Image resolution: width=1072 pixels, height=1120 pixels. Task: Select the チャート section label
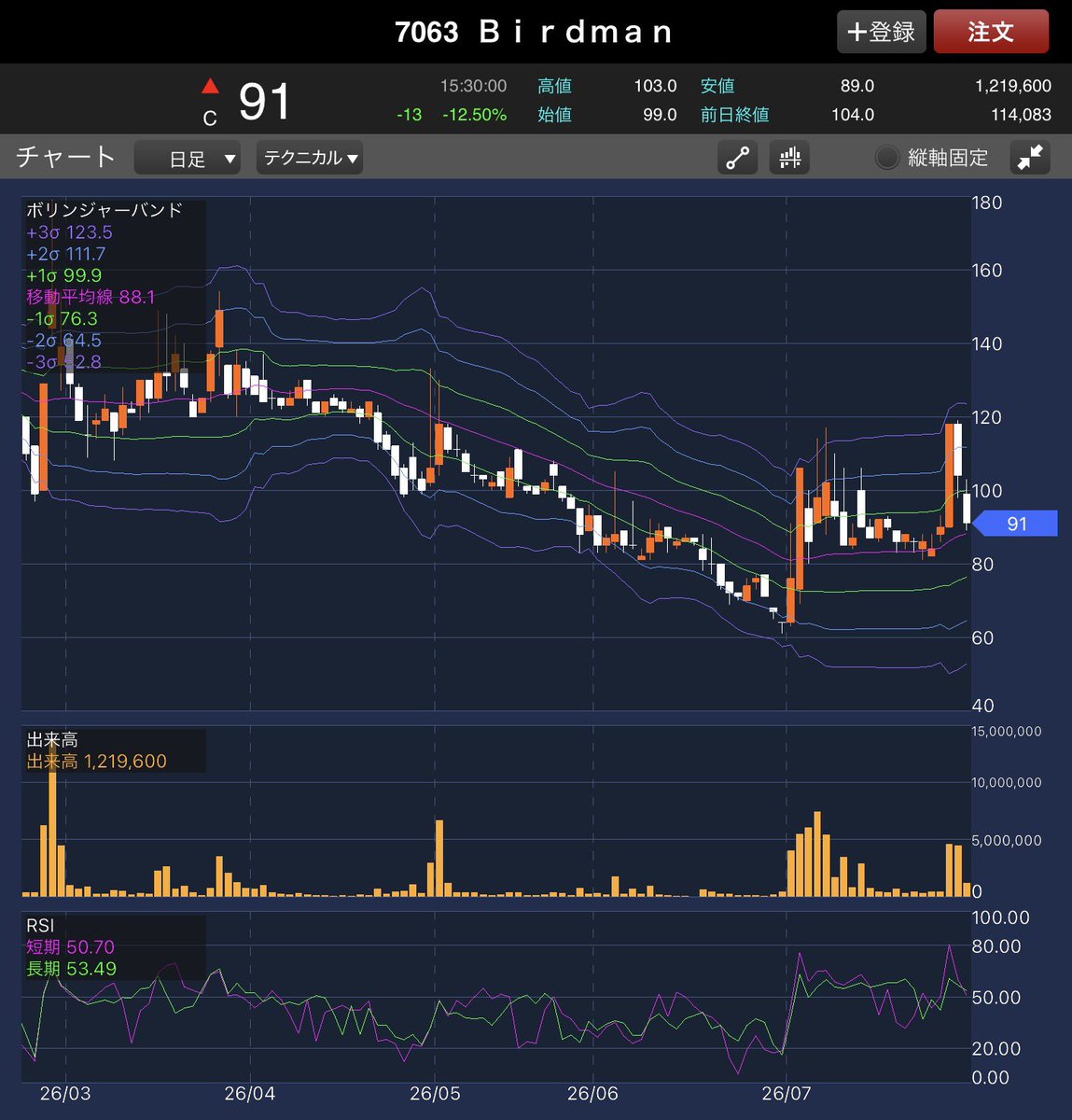point(65,157)
